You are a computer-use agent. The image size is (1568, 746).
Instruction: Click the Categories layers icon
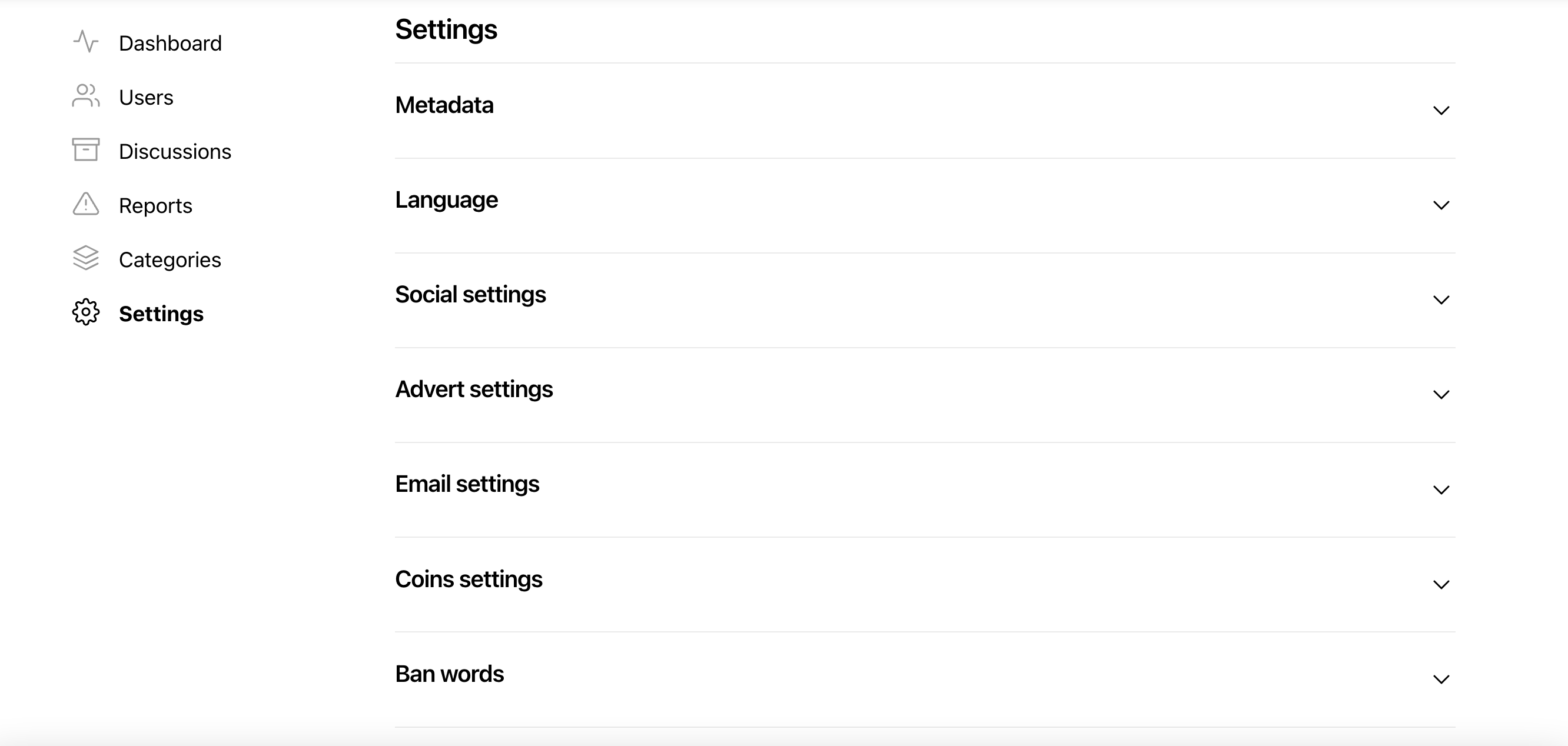coord(86,258)
